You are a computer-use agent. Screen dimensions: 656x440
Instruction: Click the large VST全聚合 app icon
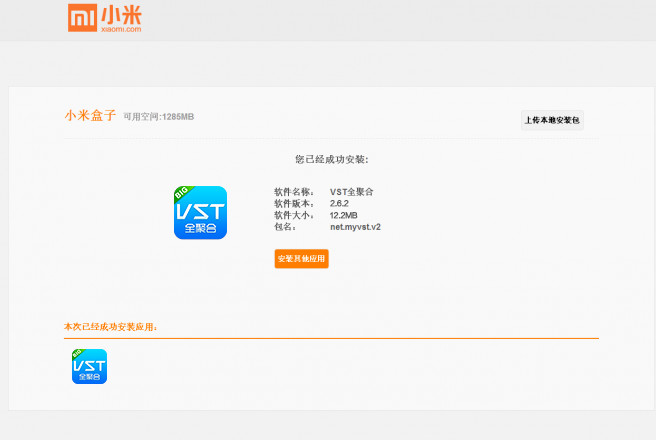[200, 213]
